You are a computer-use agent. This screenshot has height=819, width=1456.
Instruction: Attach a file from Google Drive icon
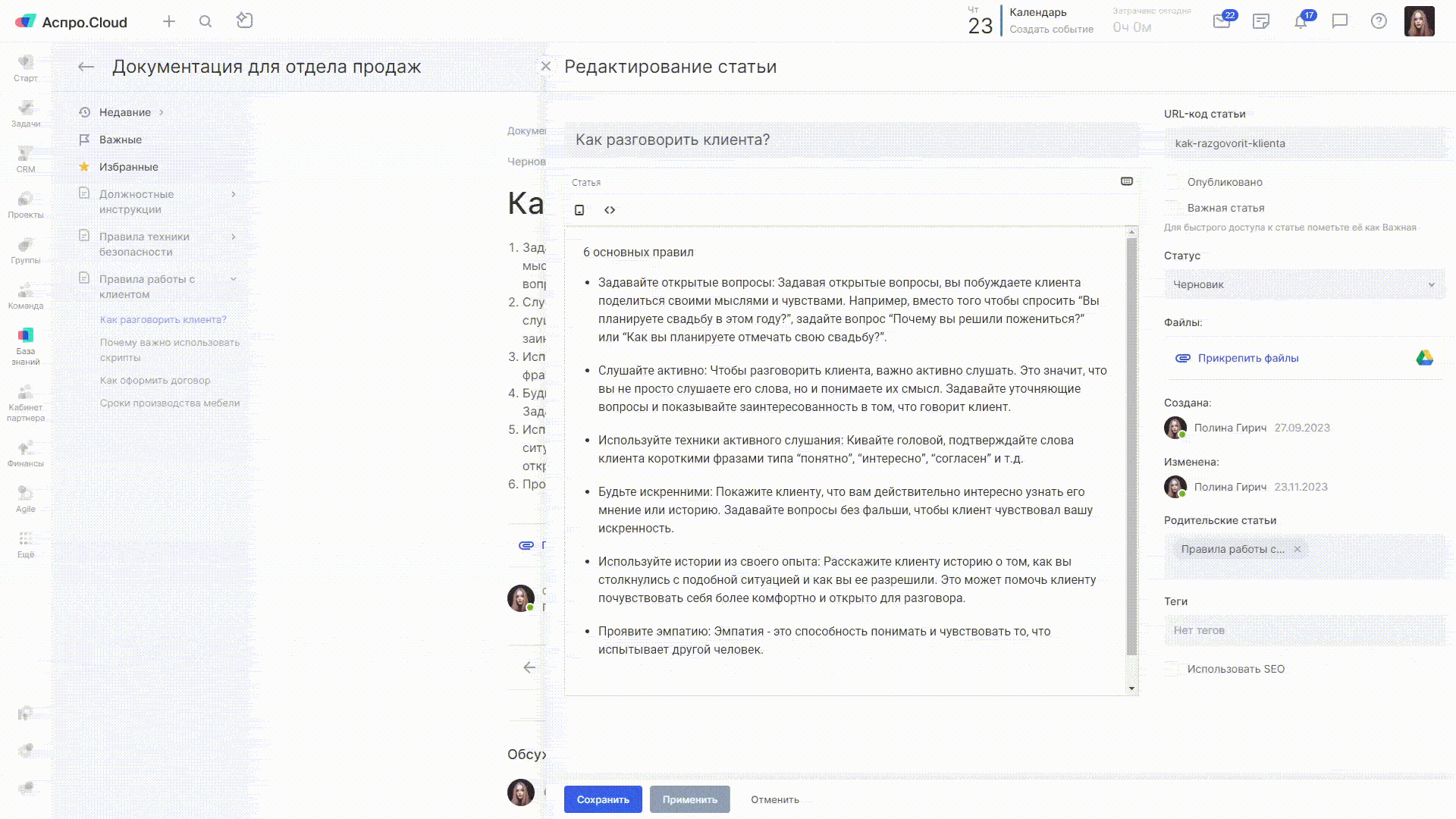pyautogui.click(x=1424, y=358)
